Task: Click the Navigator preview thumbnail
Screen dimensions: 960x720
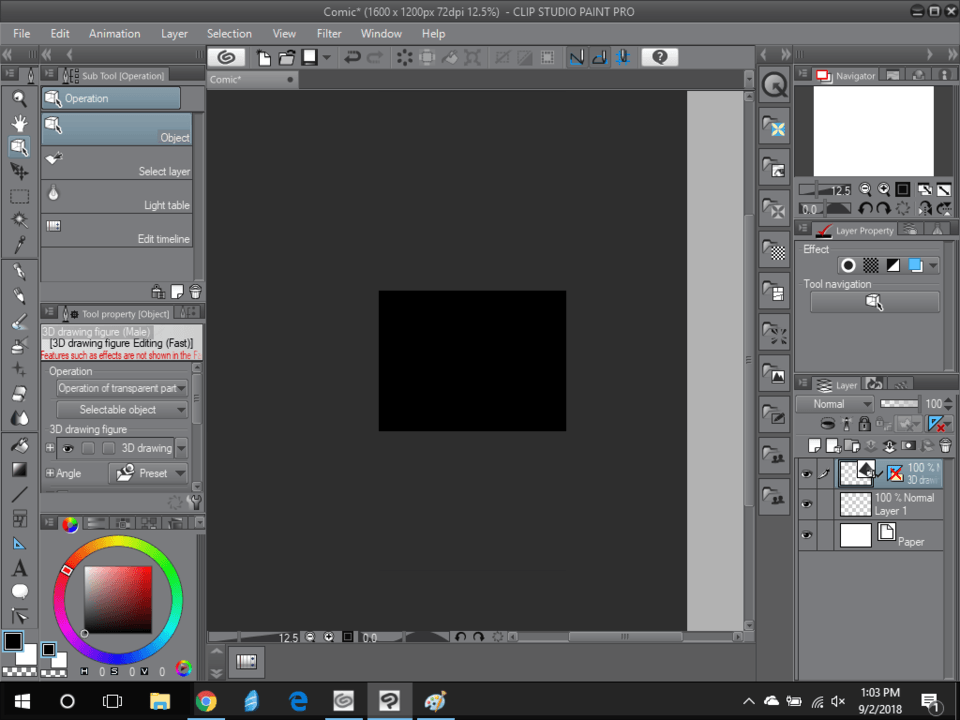Action: 873,131
